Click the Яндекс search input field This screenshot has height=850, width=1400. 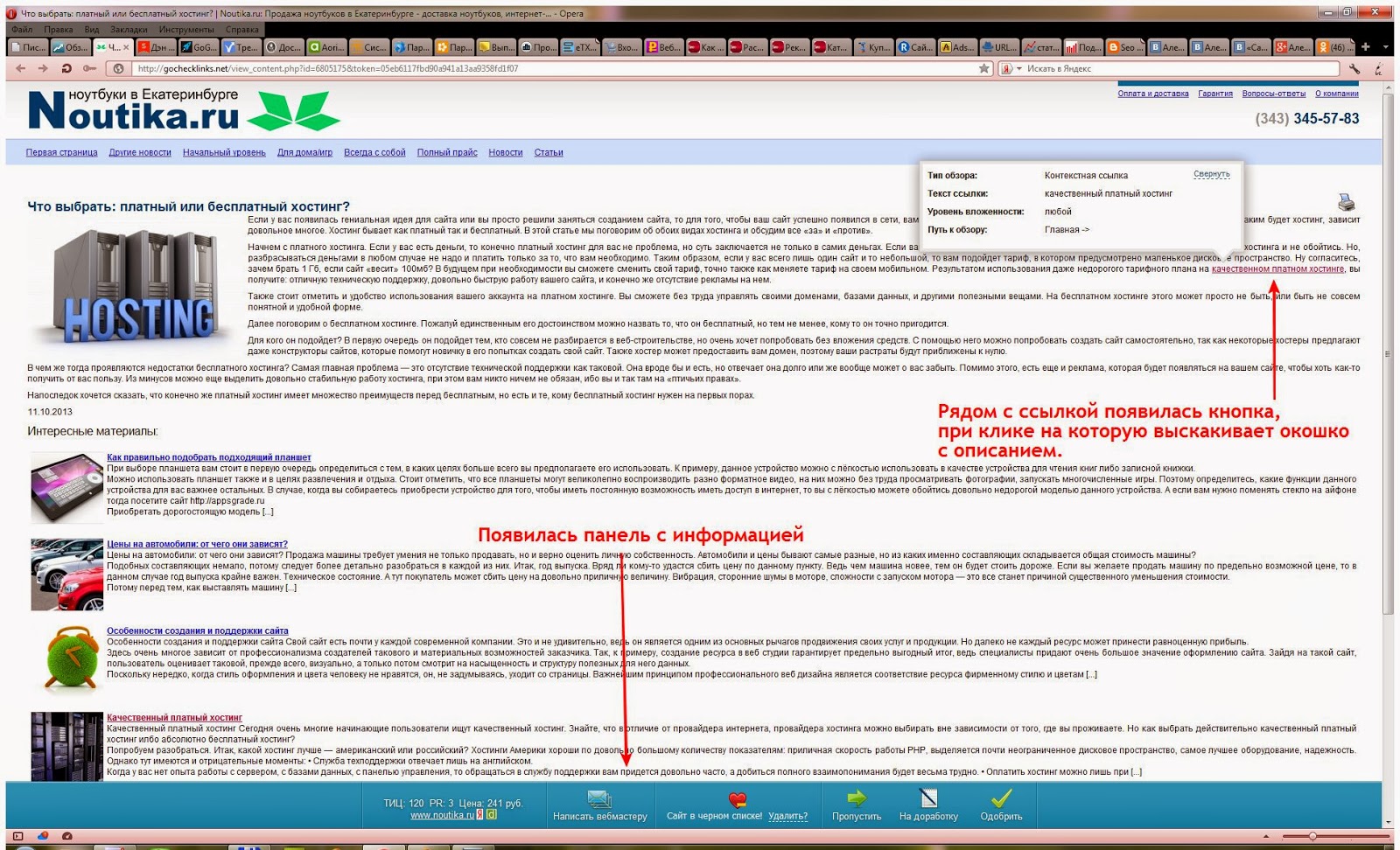1172,68
